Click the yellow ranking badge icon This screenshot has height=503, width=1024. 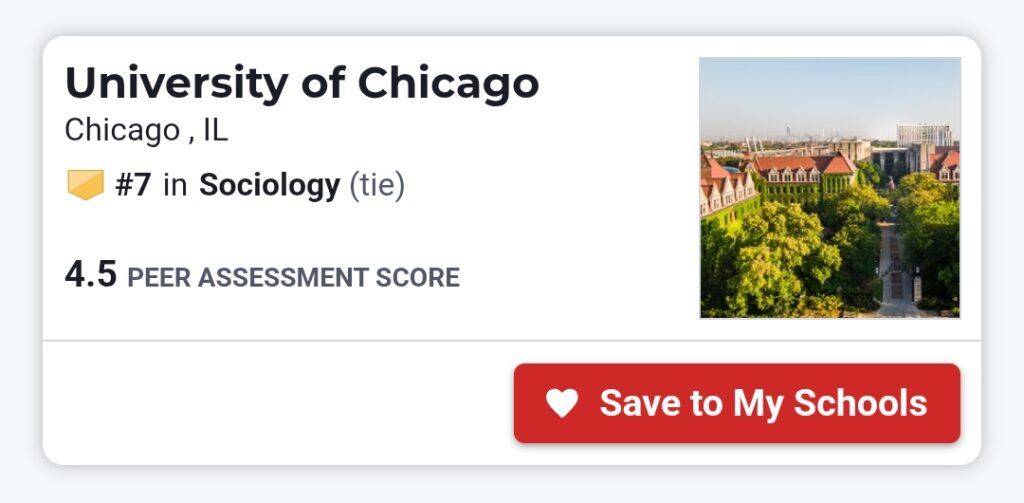[x=85, y=186]
